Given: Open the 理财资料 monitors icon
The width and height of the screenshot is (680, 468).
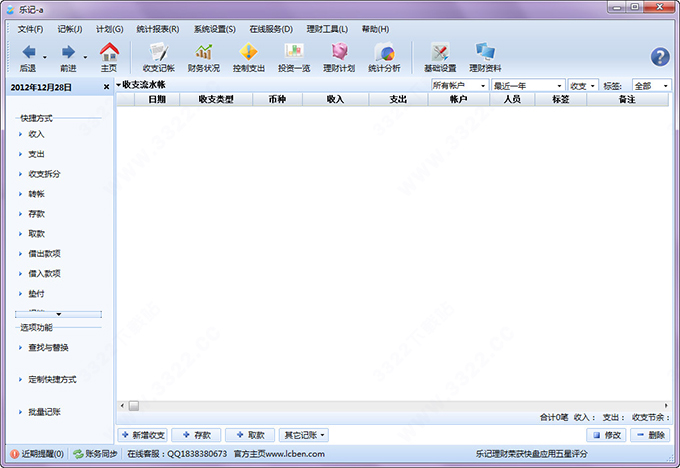Looking at the screenshot, I should tap(485, 52).
